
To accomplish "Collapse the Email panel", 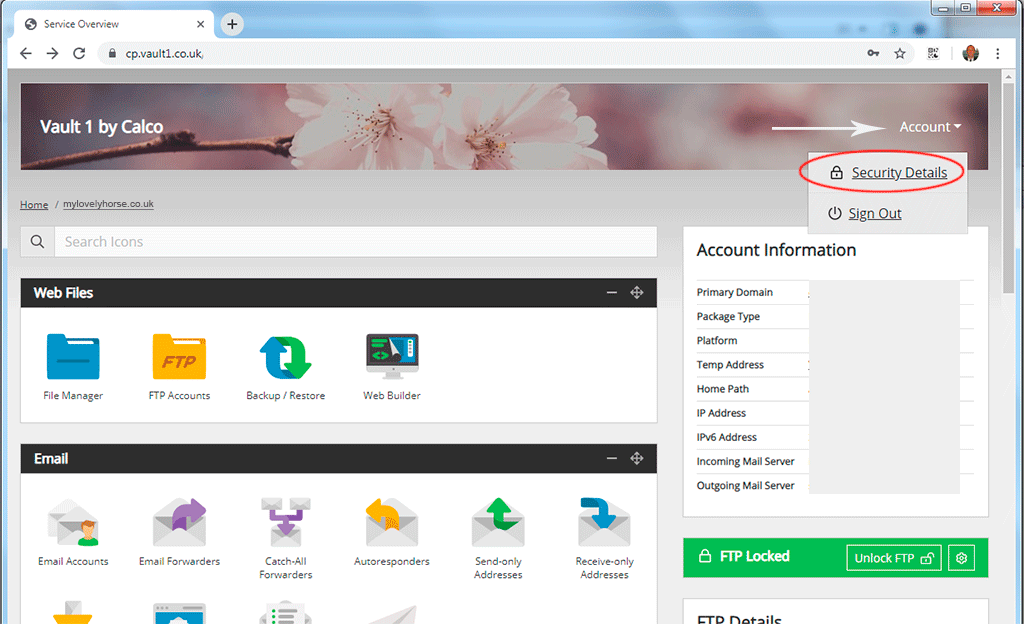I will [611, 458].
